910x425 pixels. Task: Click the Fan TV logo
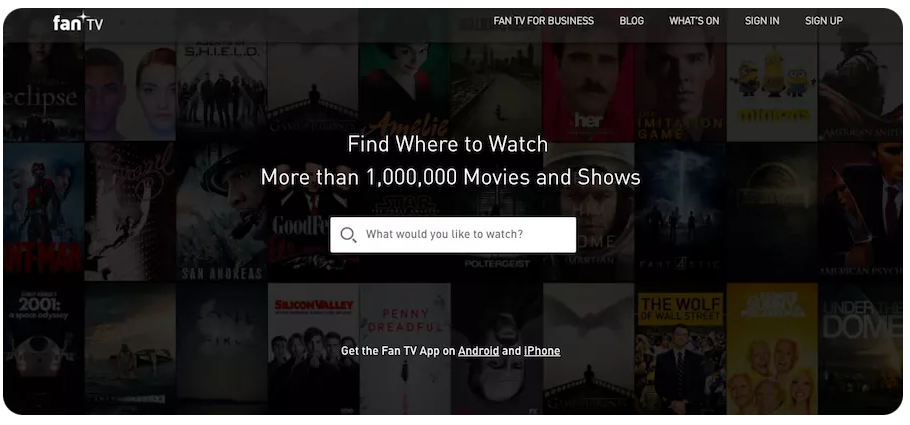tap(77, 21)
